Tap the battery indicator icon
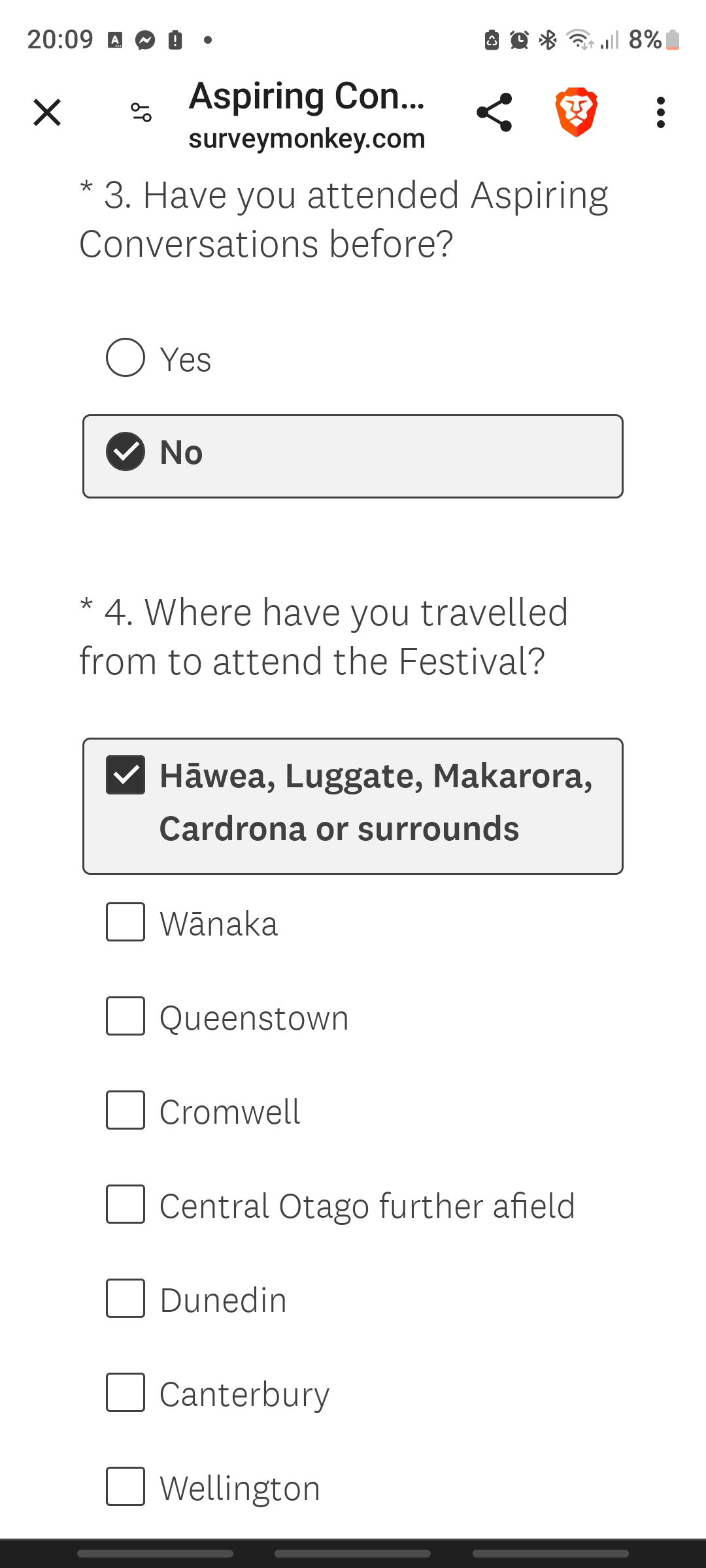Screen dimensions: 706x1568 (x=673, y=40)
